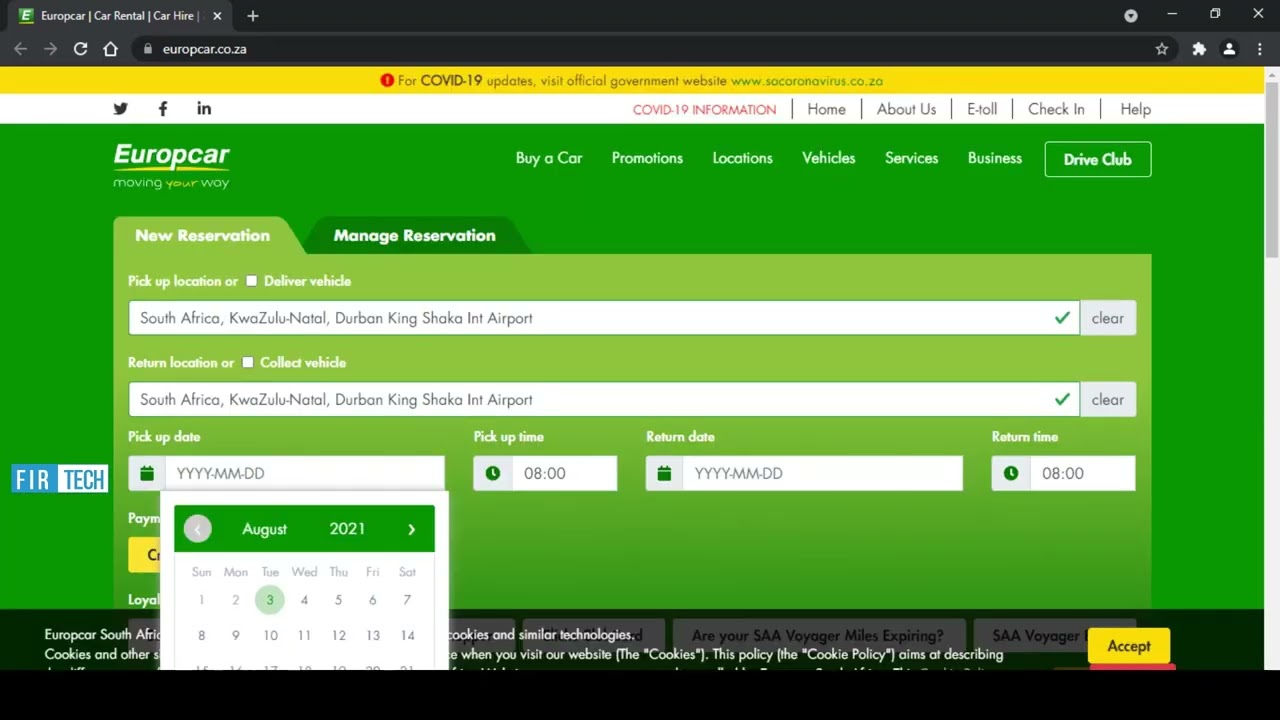Image resolution: width=1280 pixels, height=720 pixels.
Task: Click the Europcar logo
Action: [172, 166]
